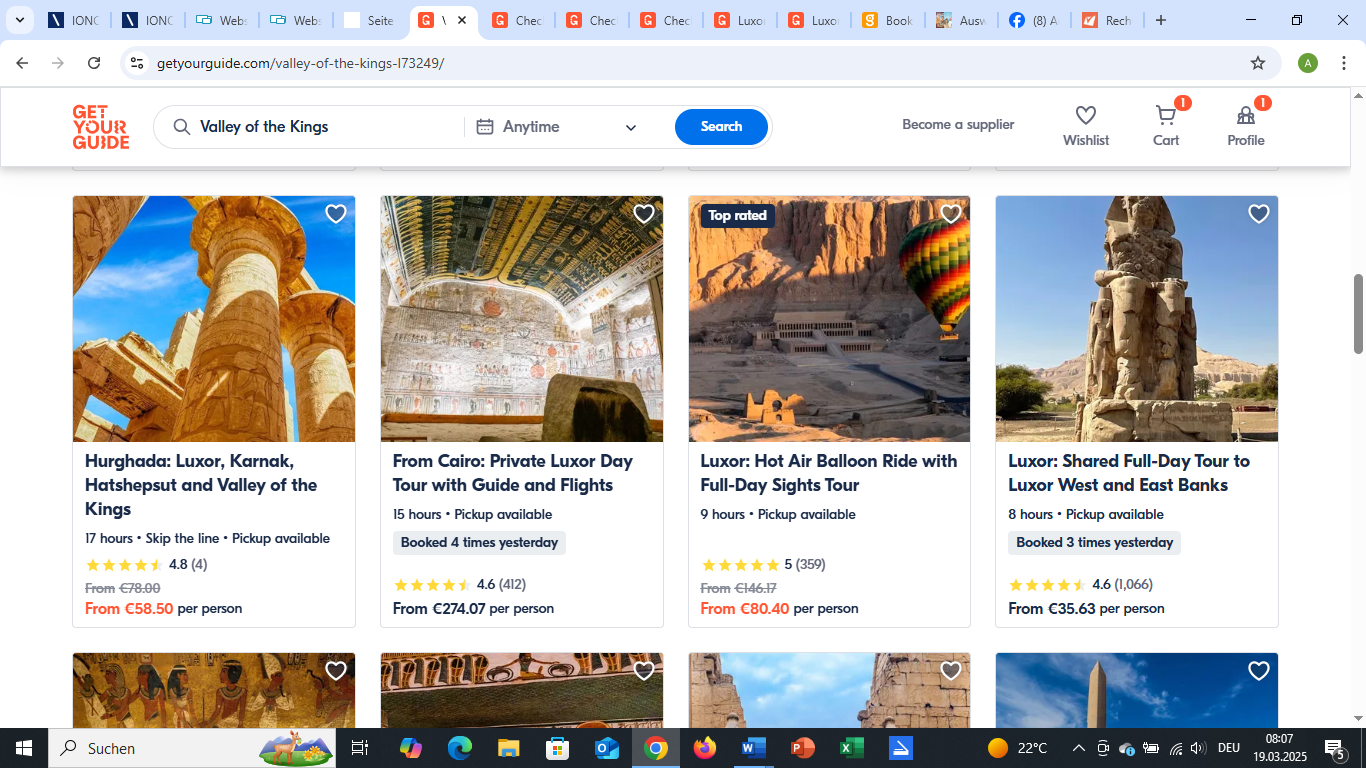The width and height of the screenshot is (1366, 768).
Task: Open Windows Start menu
Action: [x=23, y=748]
